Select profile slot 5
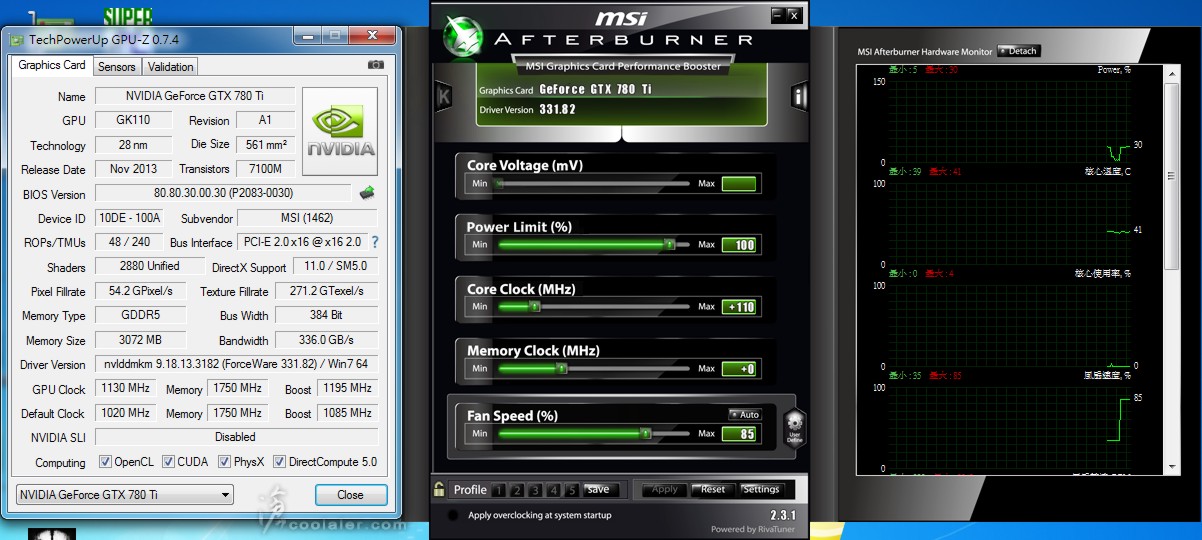Viewport: 1202px width, 540px height. point(572,490)
